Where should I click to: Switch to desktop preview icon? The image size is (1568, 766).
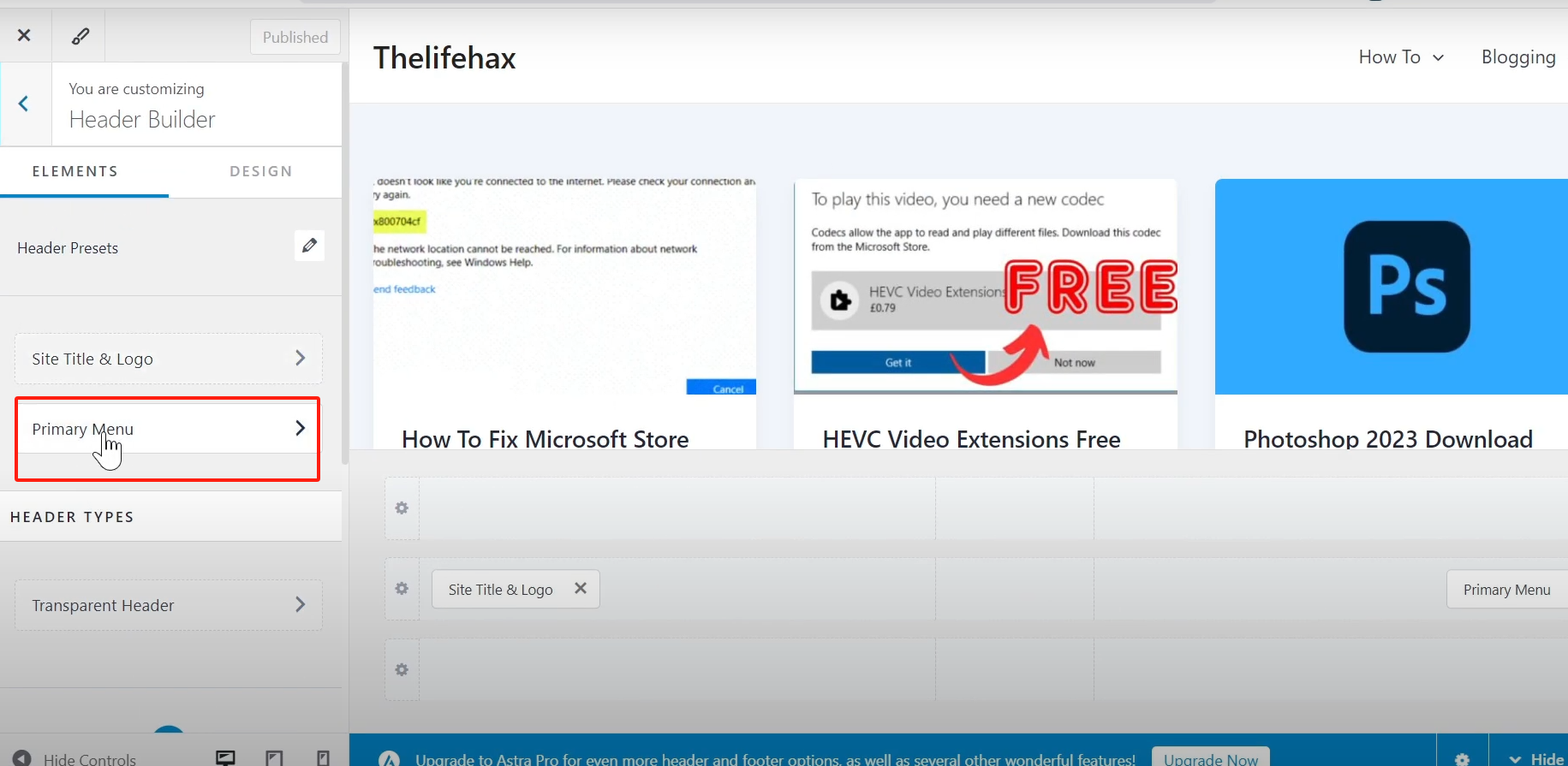(x=225, y=758)
